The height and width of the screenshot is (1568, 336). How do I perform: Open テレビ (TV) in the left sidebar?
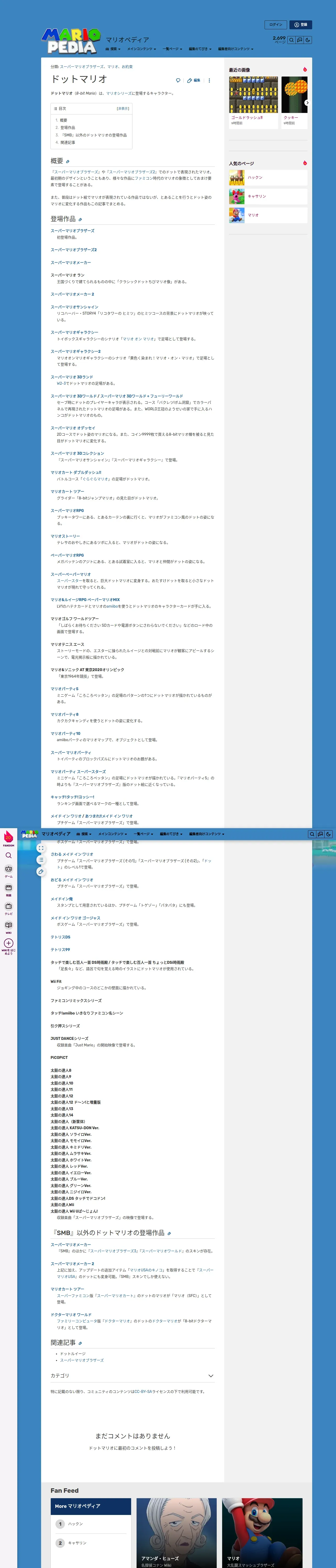(x=9, y=909)
